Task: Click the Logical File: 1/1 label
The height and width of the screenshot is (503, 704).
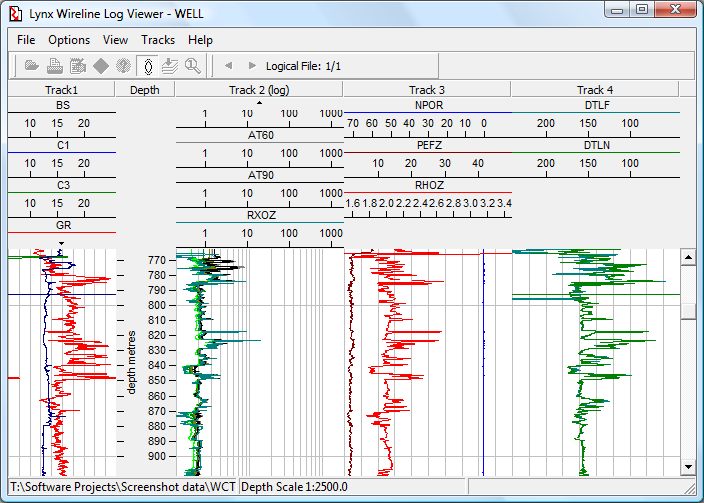Action: coord(304,66)
